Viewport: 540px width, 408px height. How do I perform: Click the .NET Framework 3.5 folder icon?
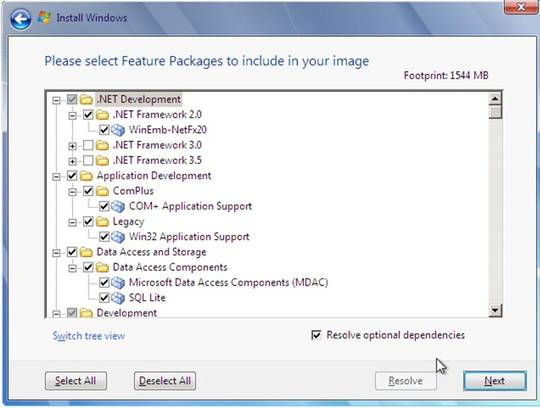point(102,160)
